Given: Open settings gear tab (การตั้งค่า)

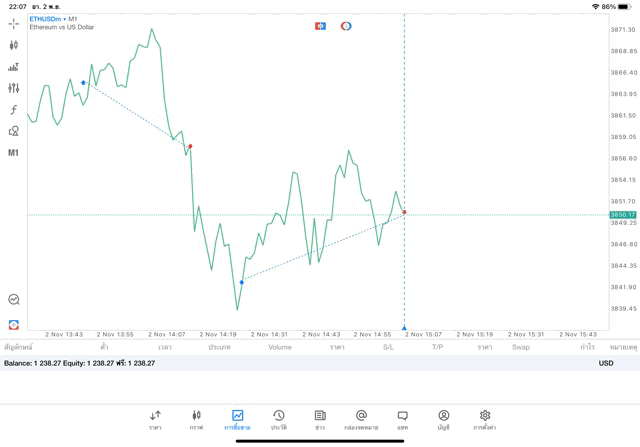Looking at the screenshot, I should click(x=485, y=419).
